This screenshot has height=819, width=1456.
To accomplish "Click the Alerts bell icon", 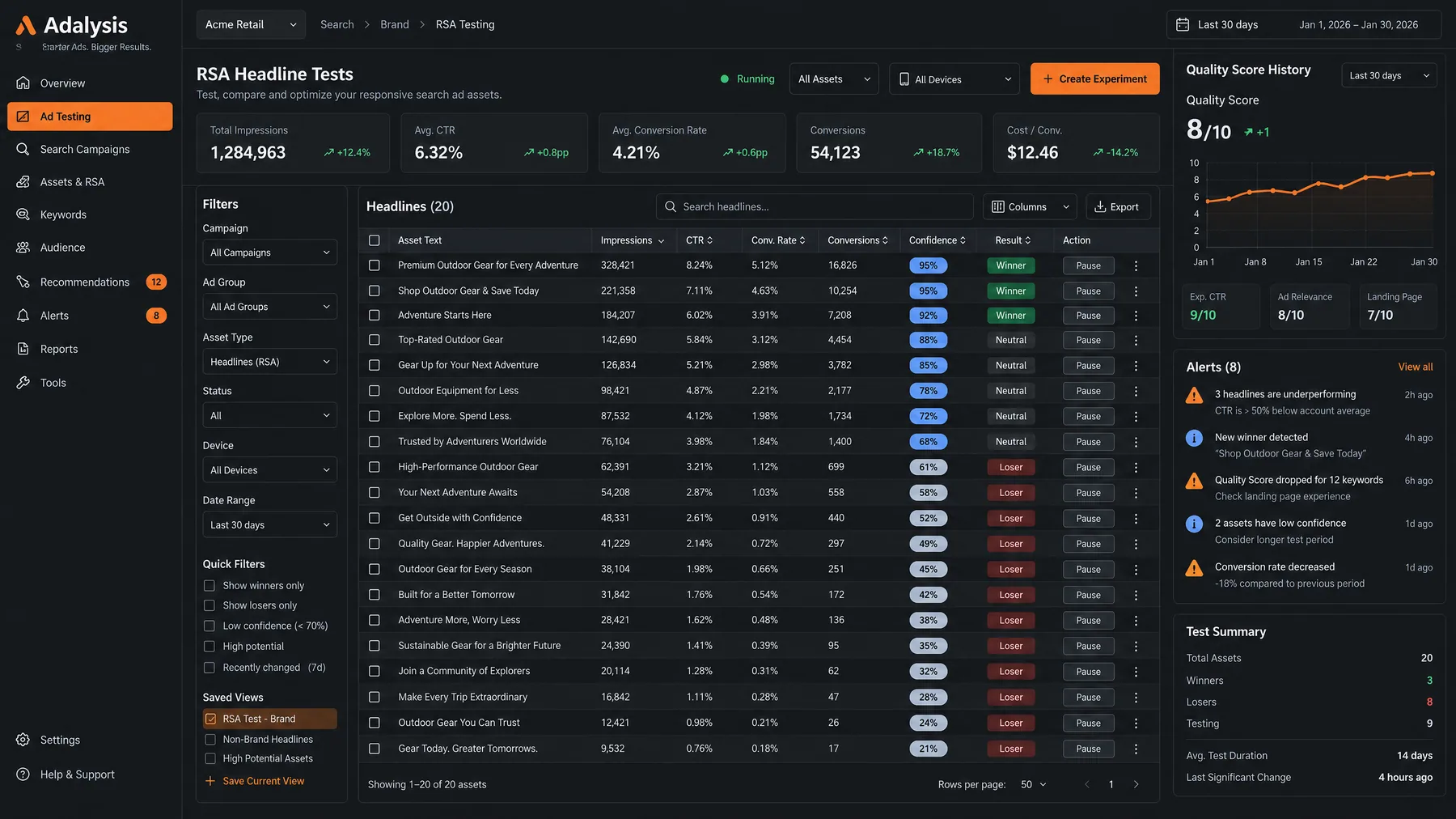I will click(23, 315).
